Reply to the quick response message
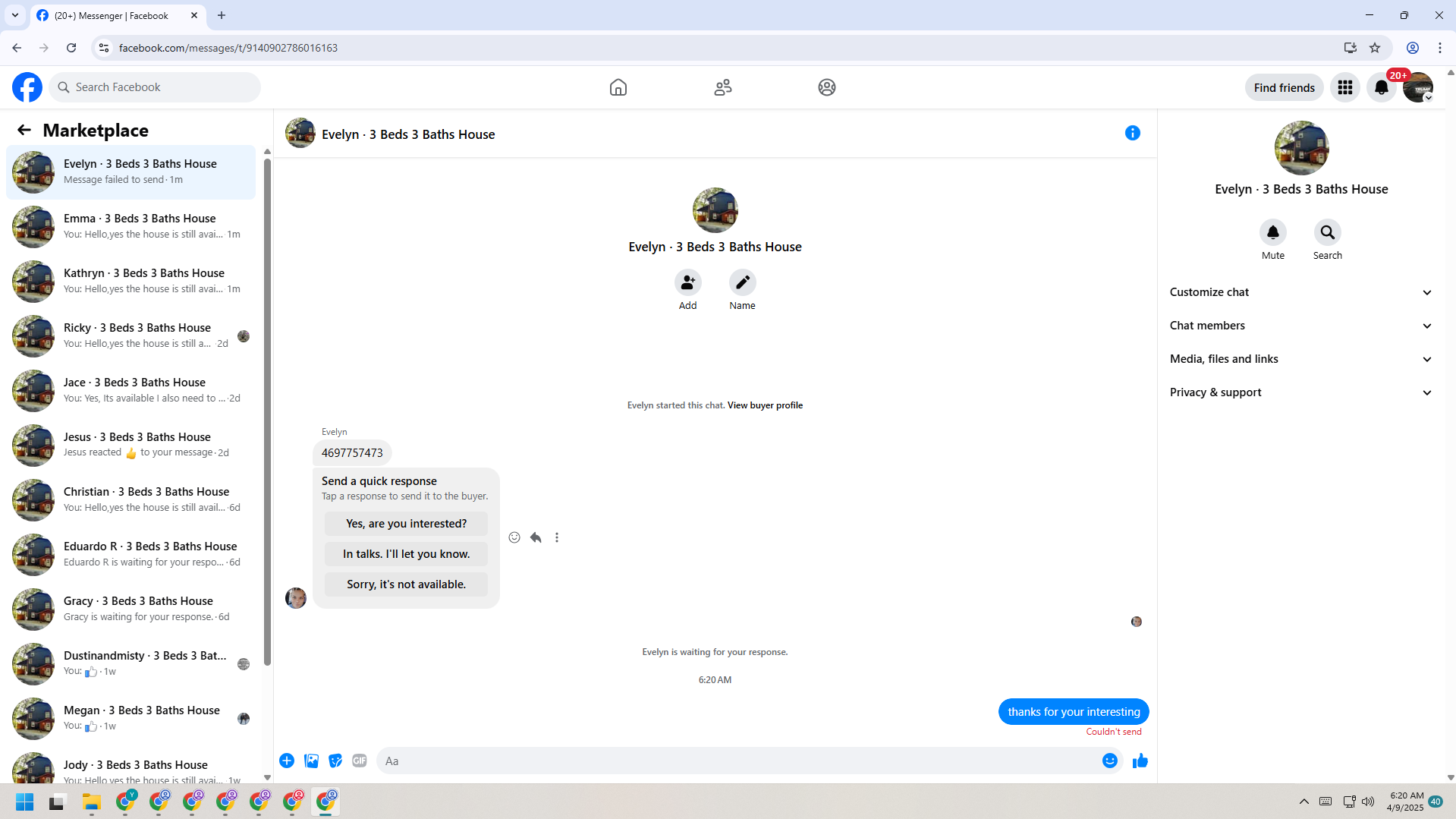The height and width of the screenshot is (819, 1456). 536,537
